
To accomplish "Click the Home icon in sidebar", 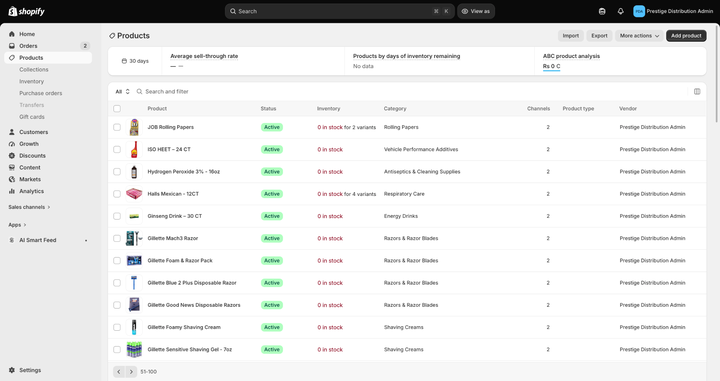I will pos(12,34).
